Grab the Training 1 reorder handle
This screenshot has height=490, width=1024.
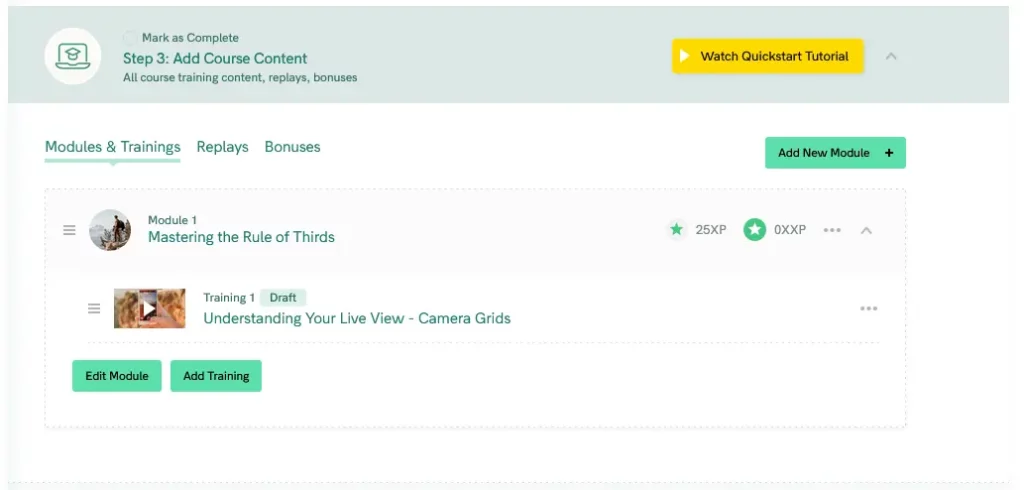94,308
